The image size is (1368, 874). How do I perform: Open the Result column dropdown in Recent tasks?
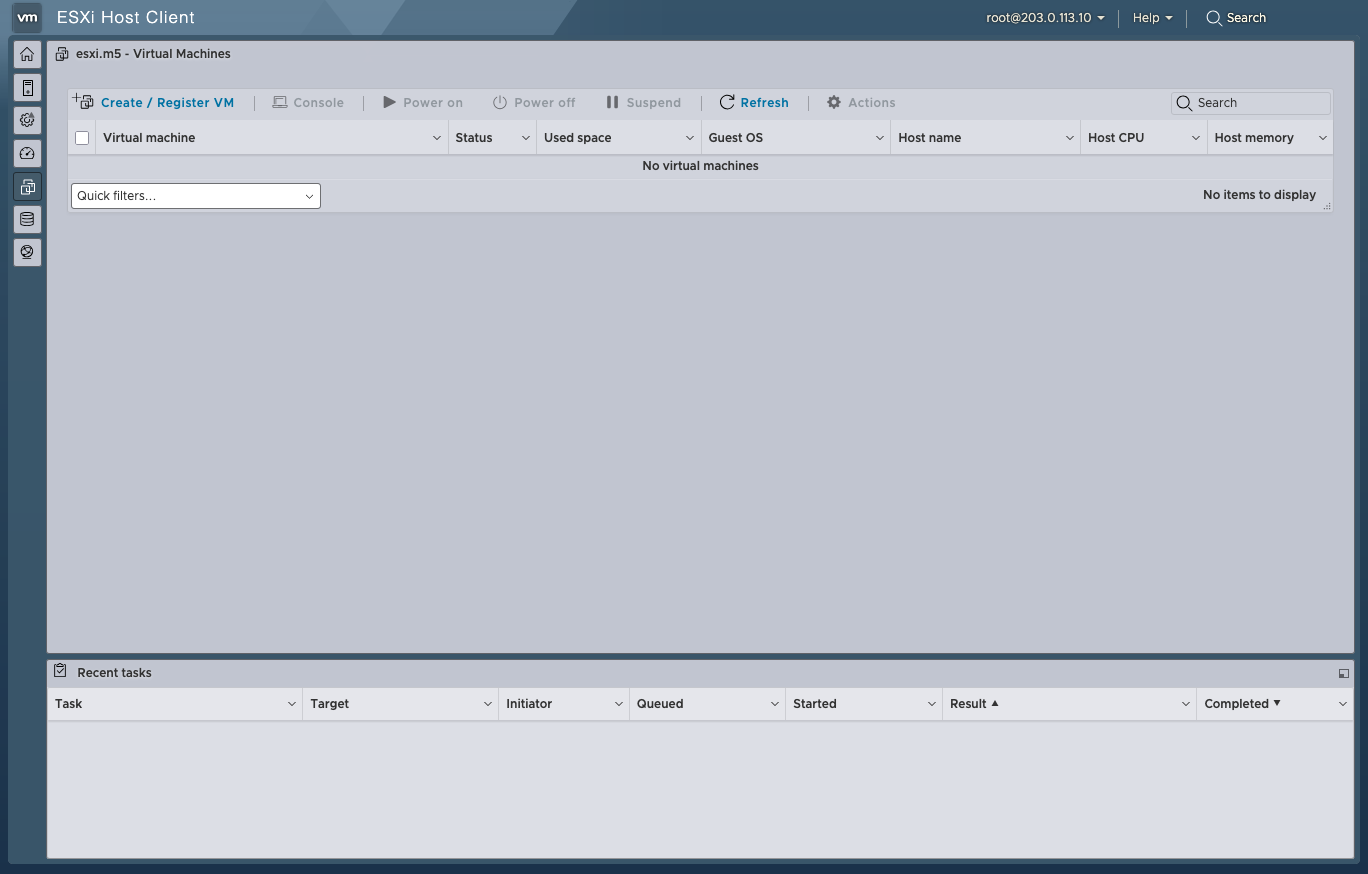tap(1186, 704)
